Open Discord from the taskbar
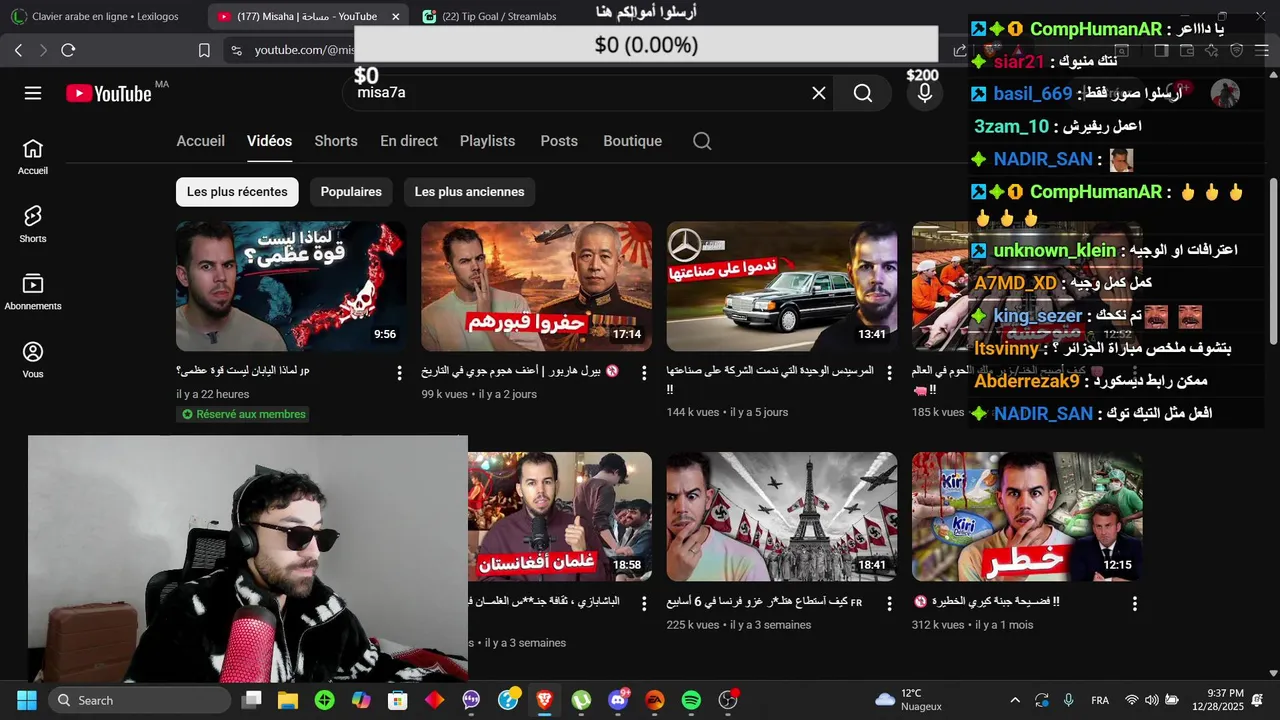The image size is (1280, 720). [618, 700]
